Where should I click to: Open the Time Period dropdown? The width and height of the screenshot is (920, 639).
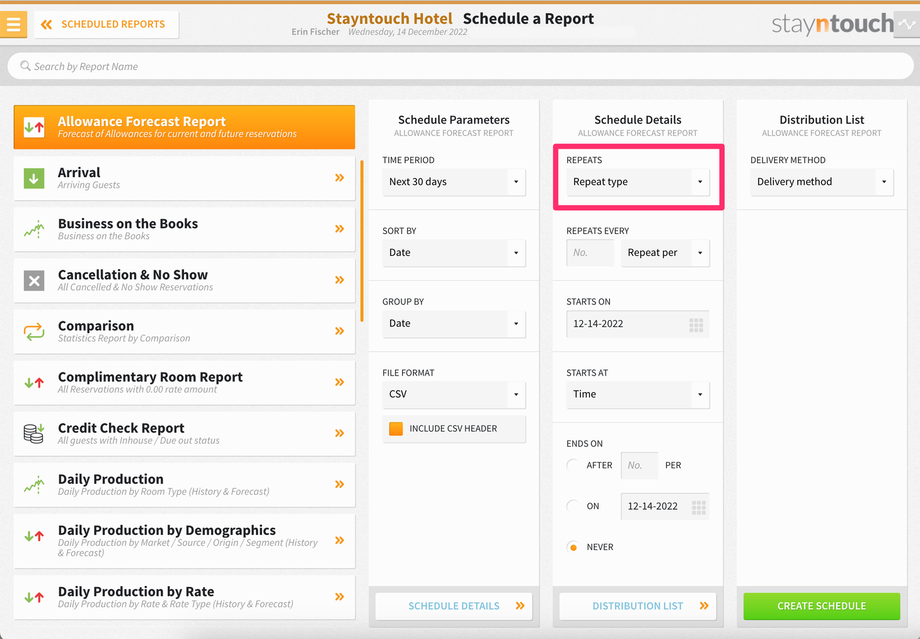point(454,182)
